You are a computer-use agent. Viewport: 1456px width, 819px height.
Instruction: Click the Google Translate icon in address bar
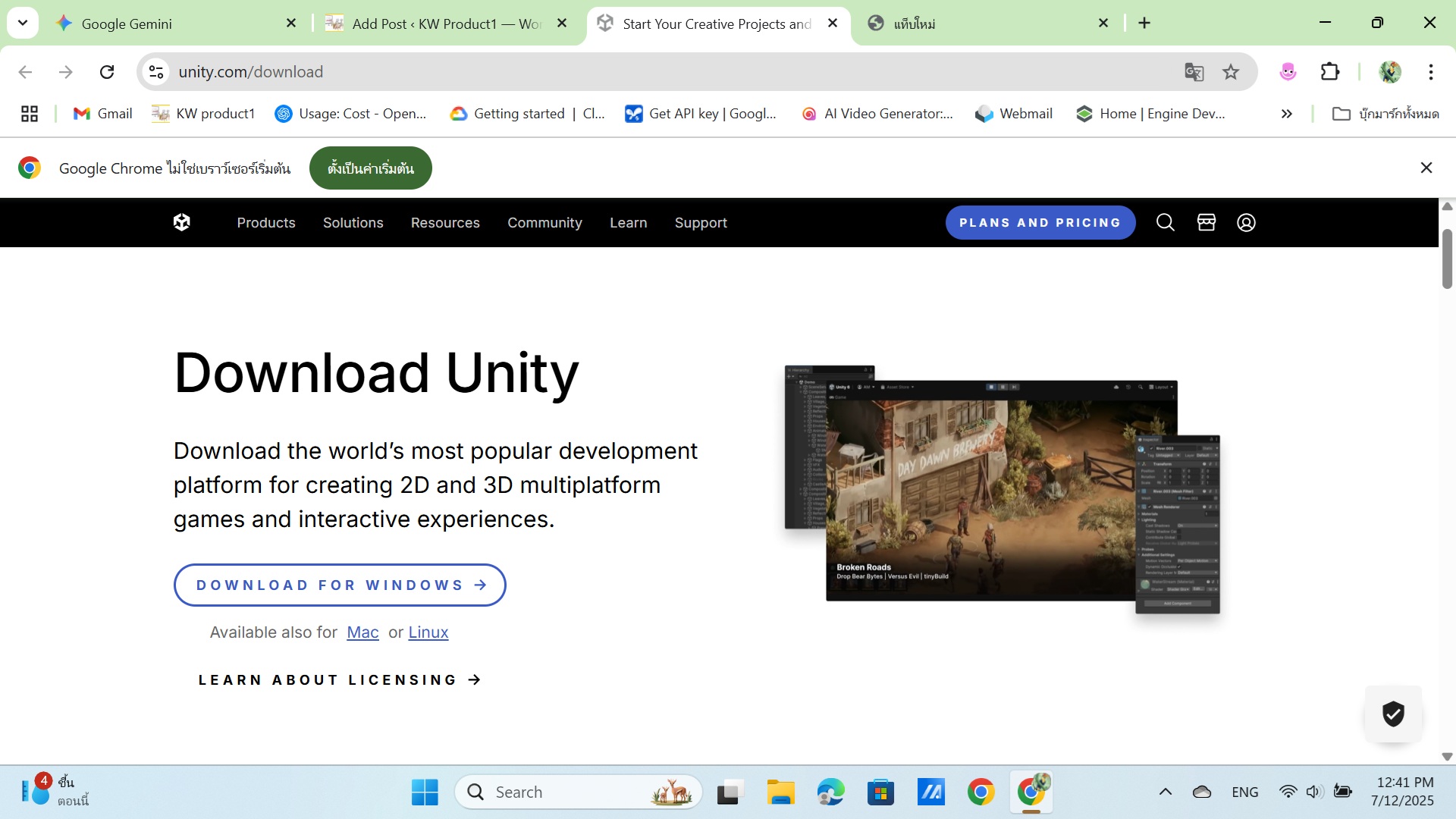pyautogui.click(x=1194, y=72)
